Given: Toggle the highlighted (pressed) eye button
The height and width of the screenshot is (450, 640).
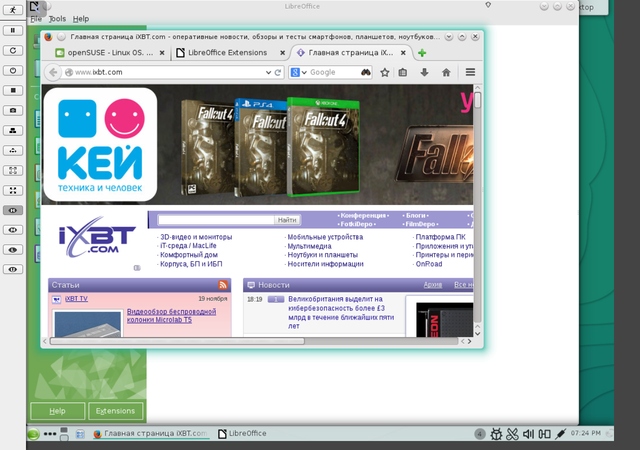Looking at the screenshot, I should pyautogui.click(x=13, y=210).
